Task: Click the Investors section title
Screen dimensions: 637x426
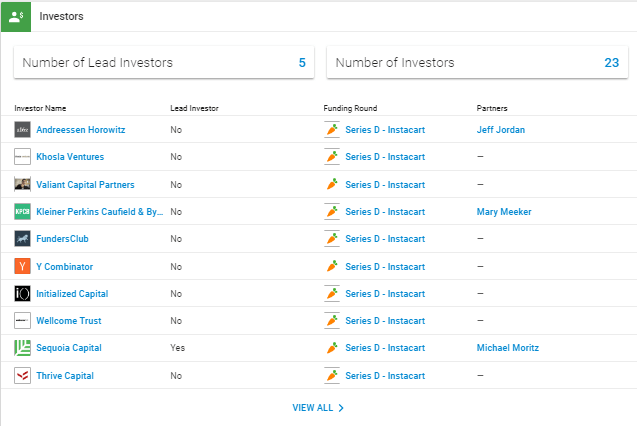Action: [61, 16]
